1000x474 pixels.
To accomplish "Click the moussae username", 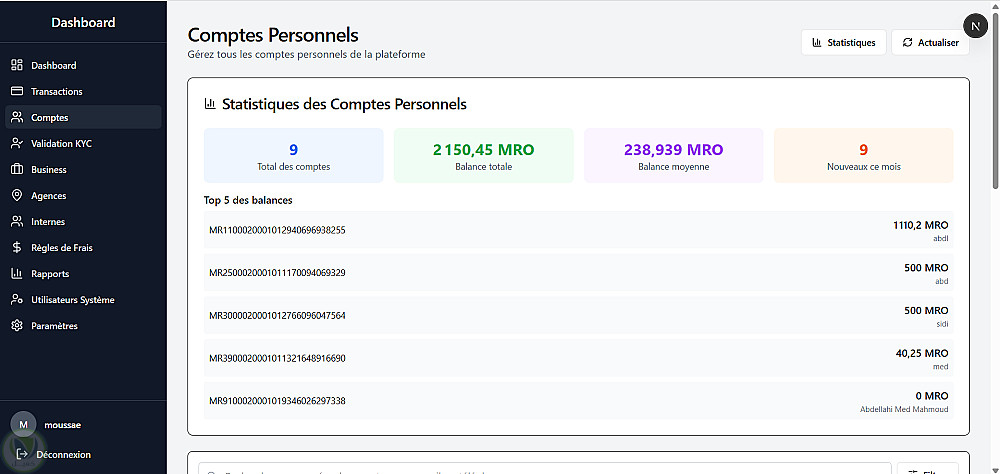I will point(62,425).
